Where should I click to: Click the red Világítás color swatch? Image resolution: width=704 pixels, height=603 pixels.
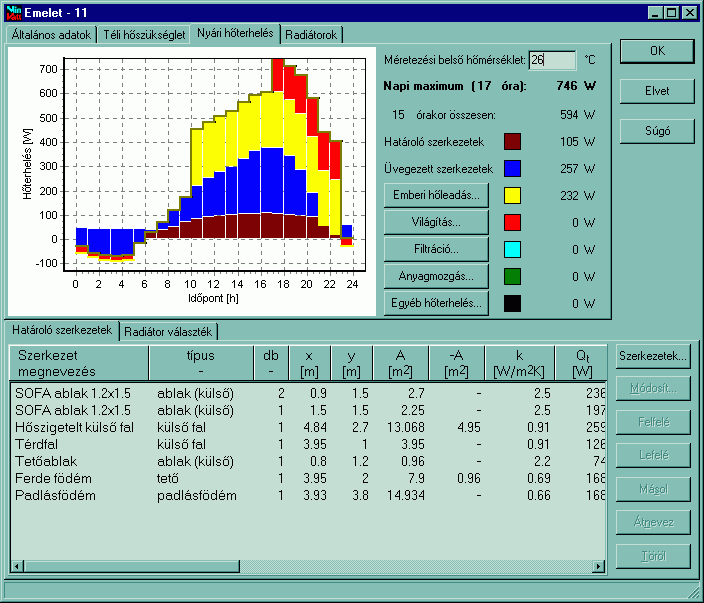512,222
